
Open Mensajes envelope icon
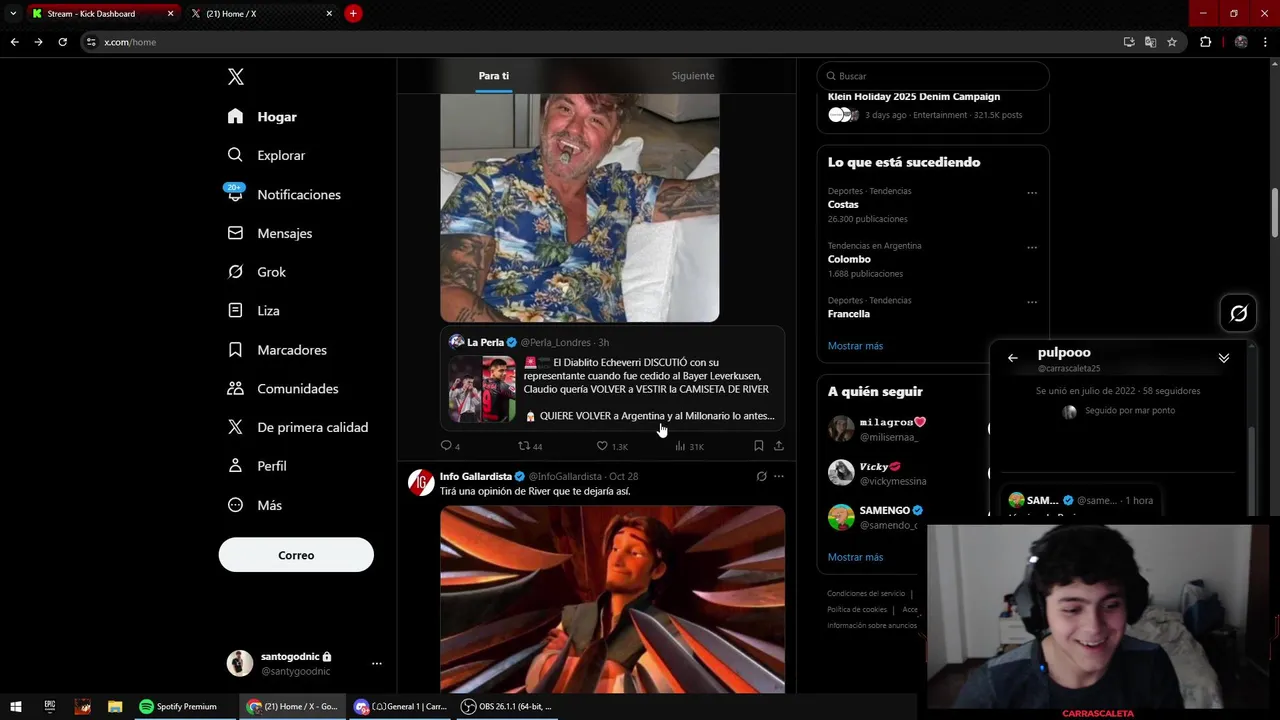[x=235, y=233]
